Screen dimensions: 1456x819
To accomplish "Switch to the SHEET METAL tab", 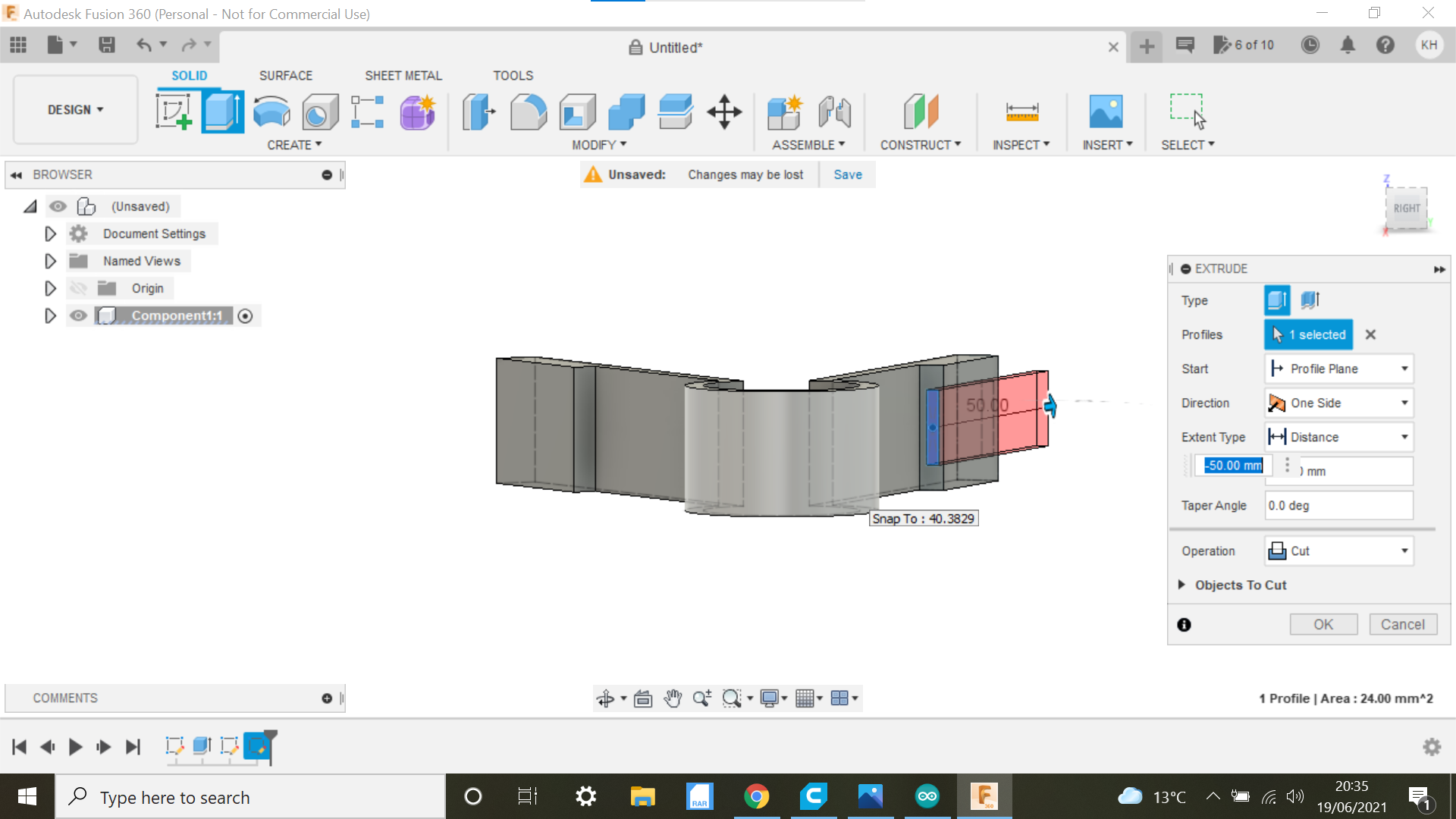I will pos(403,75).
